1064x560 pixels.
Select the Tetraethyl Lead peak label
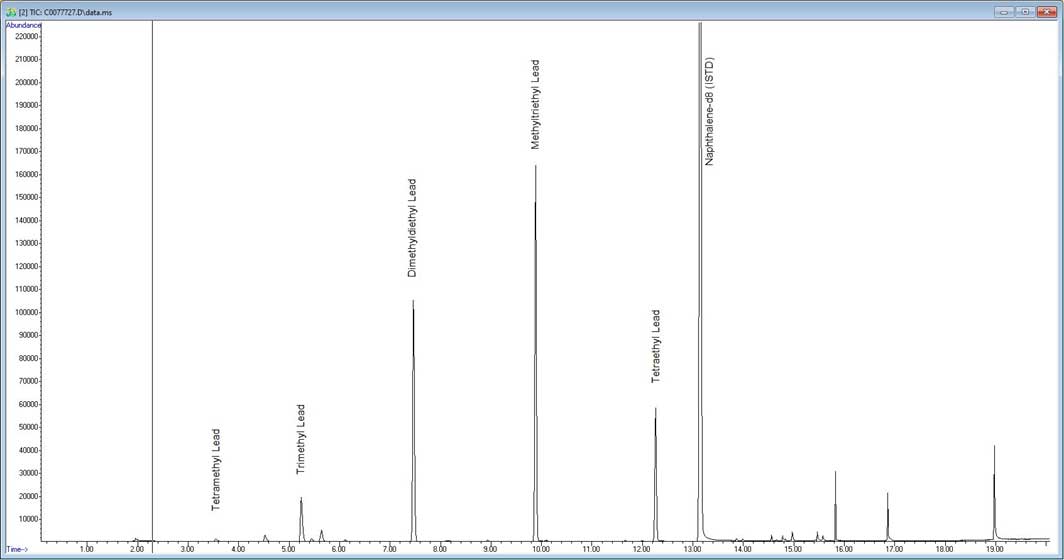tap(656, 346)
